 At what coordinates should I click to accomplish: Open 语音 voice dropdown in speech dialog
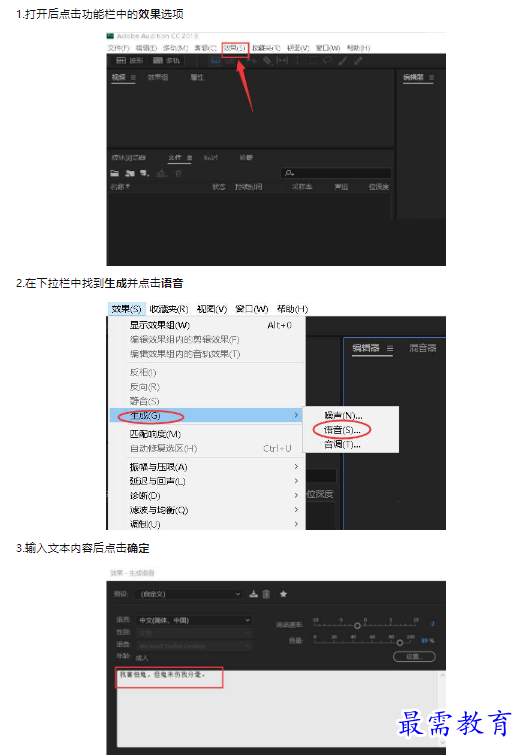[x=194, y=646]
